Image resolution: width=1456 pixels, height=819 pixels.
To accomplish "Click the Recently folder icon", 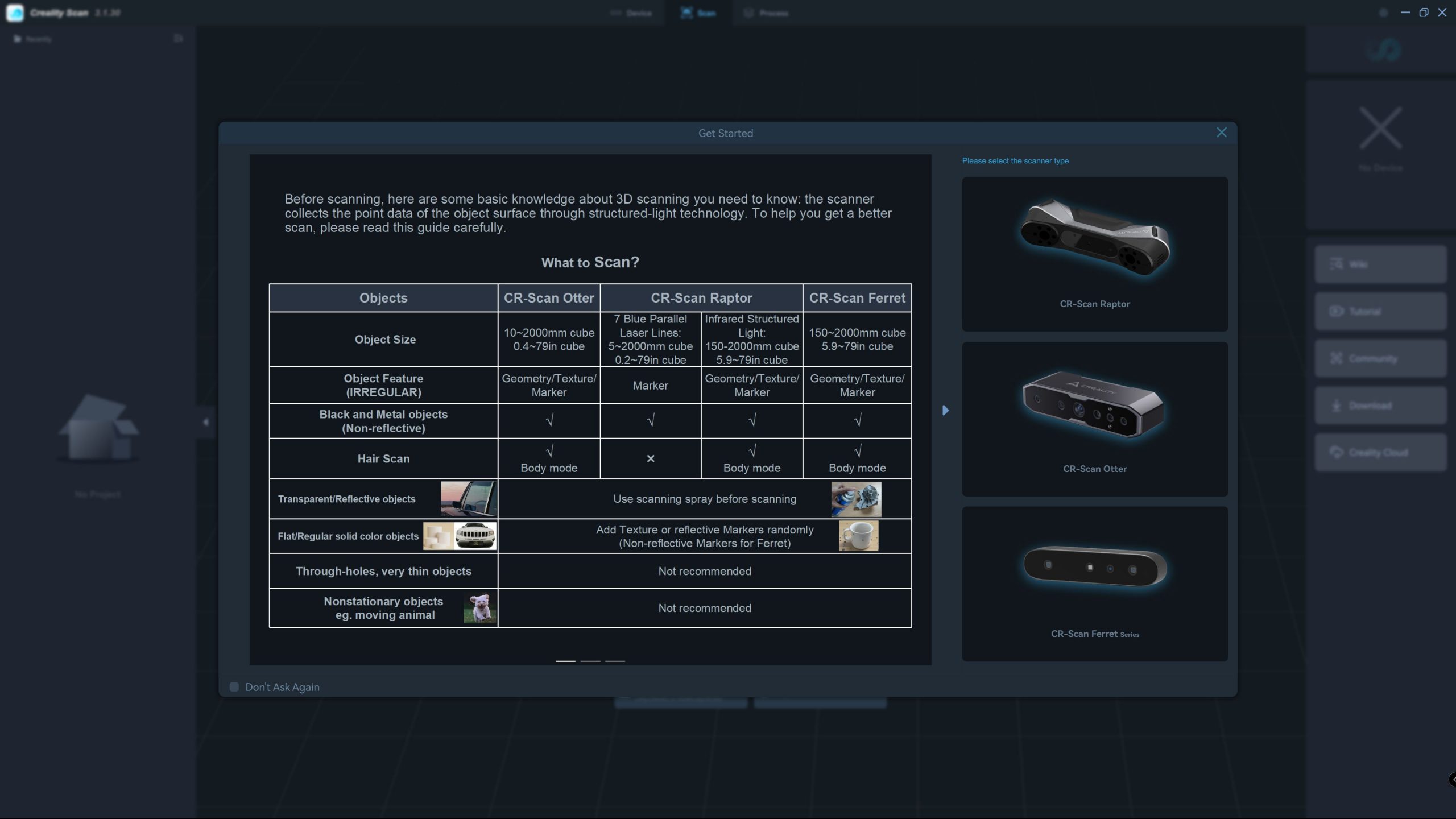I will pos(18,39).
